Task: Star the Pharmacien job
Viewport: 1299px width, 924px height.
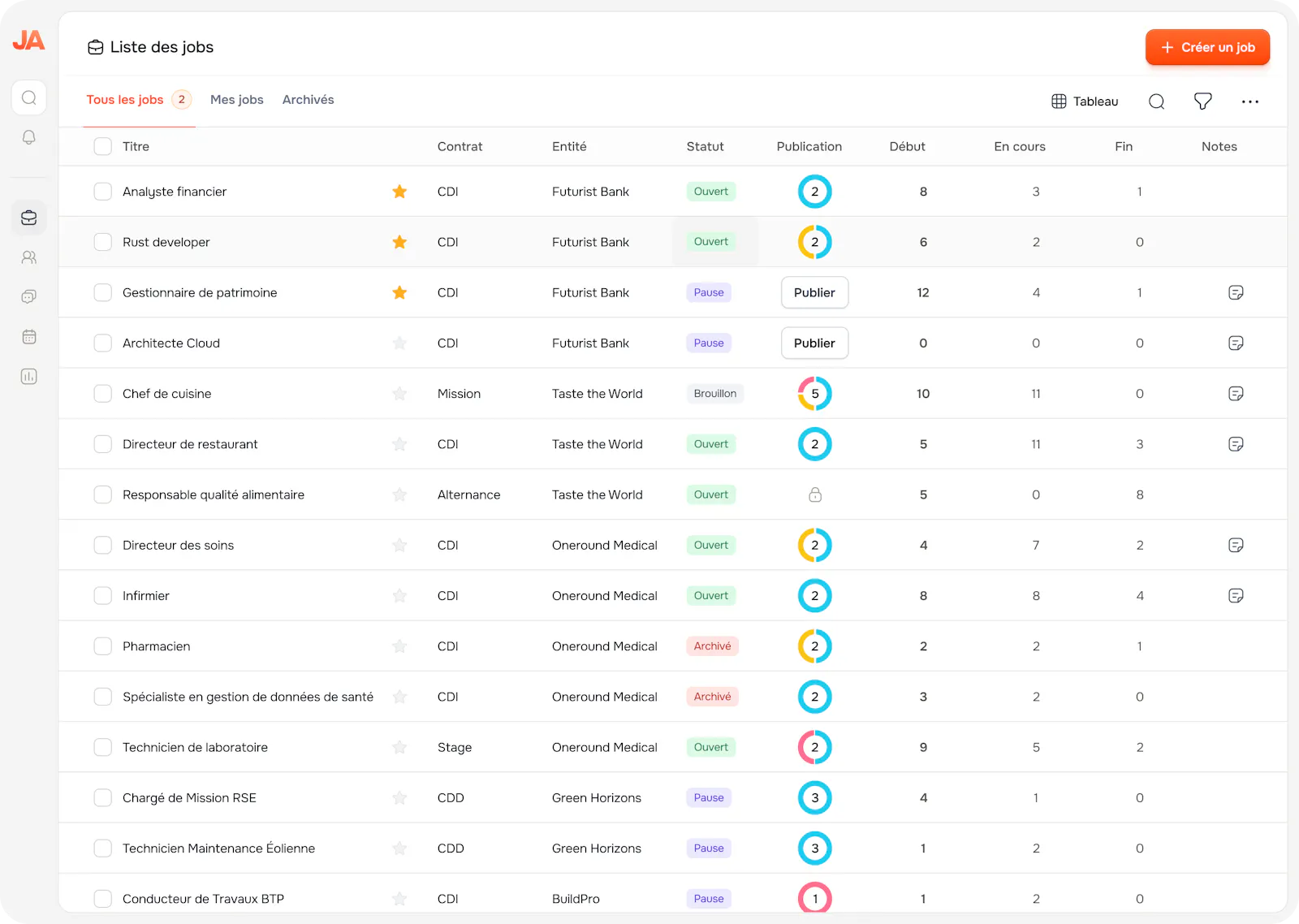Action: click(x=399, y=646)
